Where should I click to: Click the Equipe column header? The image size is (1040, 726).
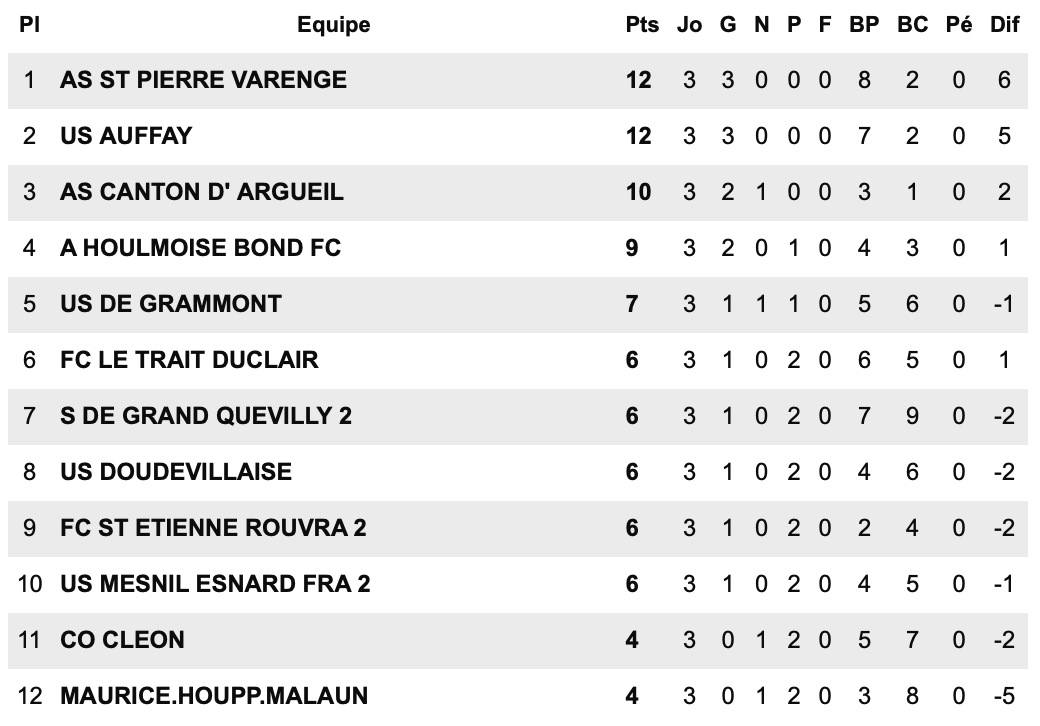tap(333, 25)
